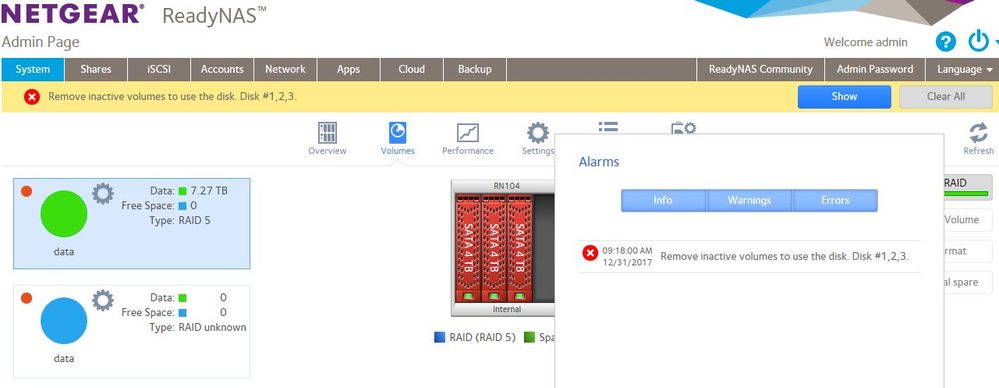This screenshot has height=388, width=999.
Task: Open the Apps tab
Action: tap(349, 69)
